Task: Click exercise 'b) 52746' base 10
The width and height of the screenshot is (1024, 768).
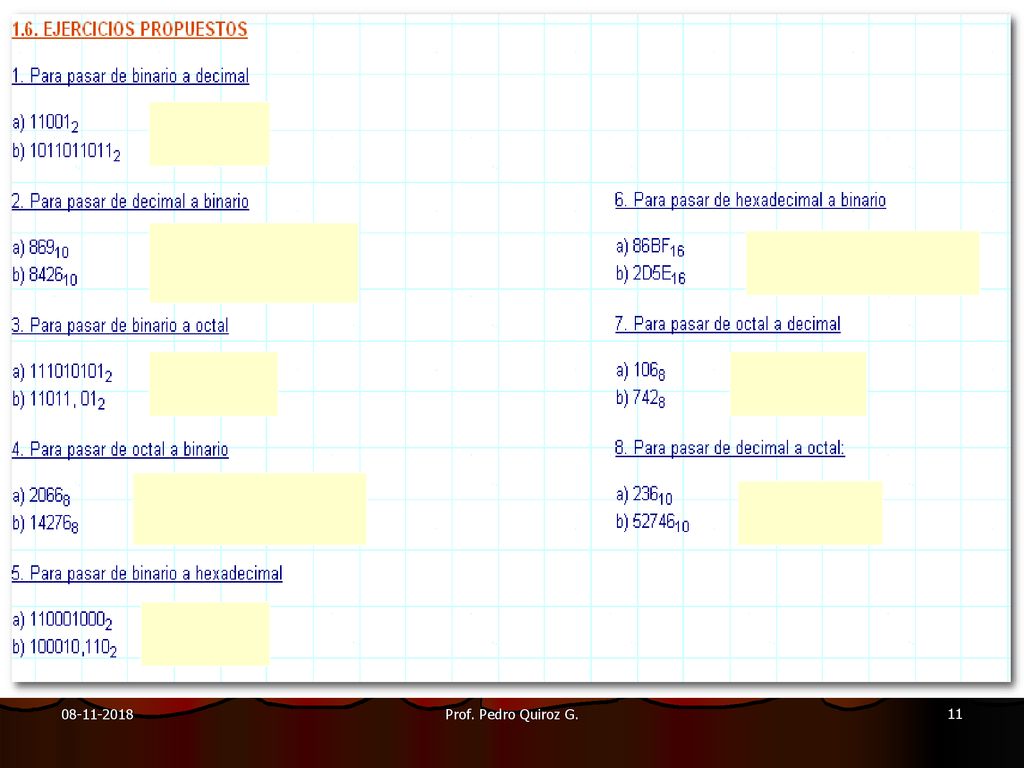Action: click(x=652, y=522)
